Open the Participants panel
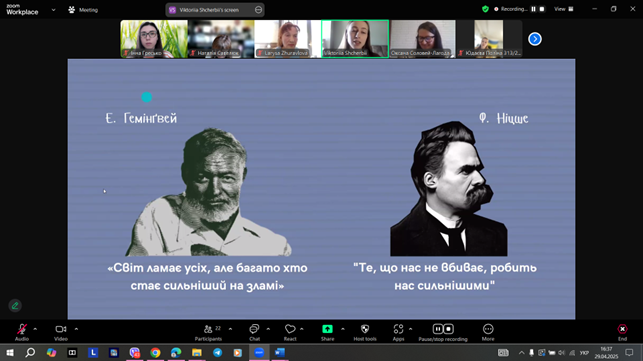The height and width of the screenshot is (361, 643). point(208,332)
